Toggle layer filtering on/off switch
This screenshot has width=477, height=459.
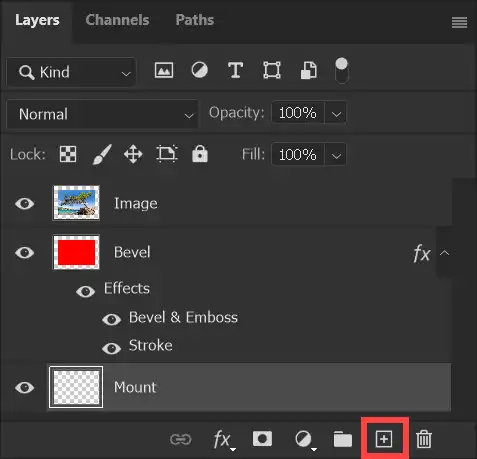click(341, 70)
